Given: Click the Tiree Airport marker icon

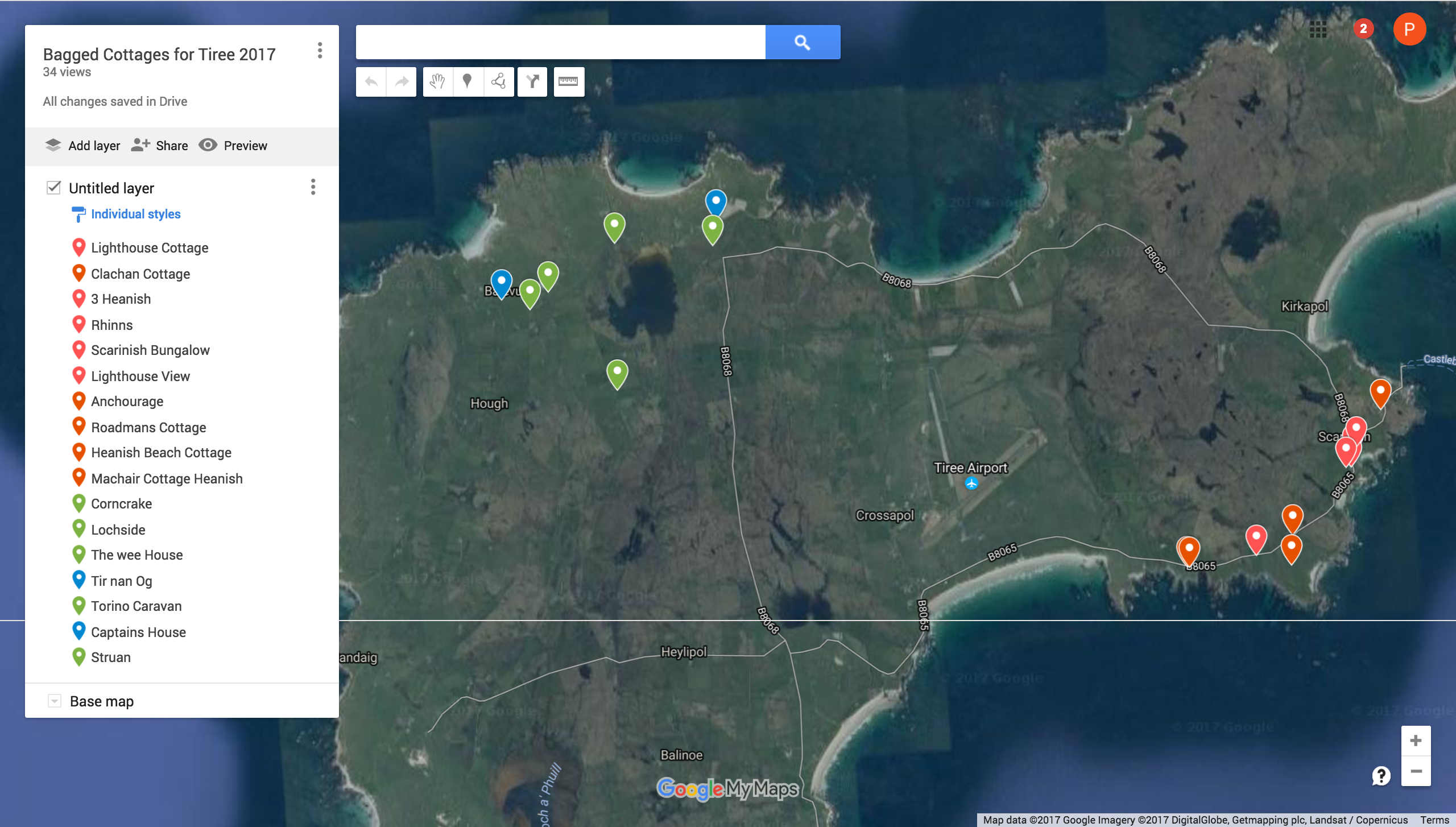Looking at the screenshot, I should (x=971, y=483).
